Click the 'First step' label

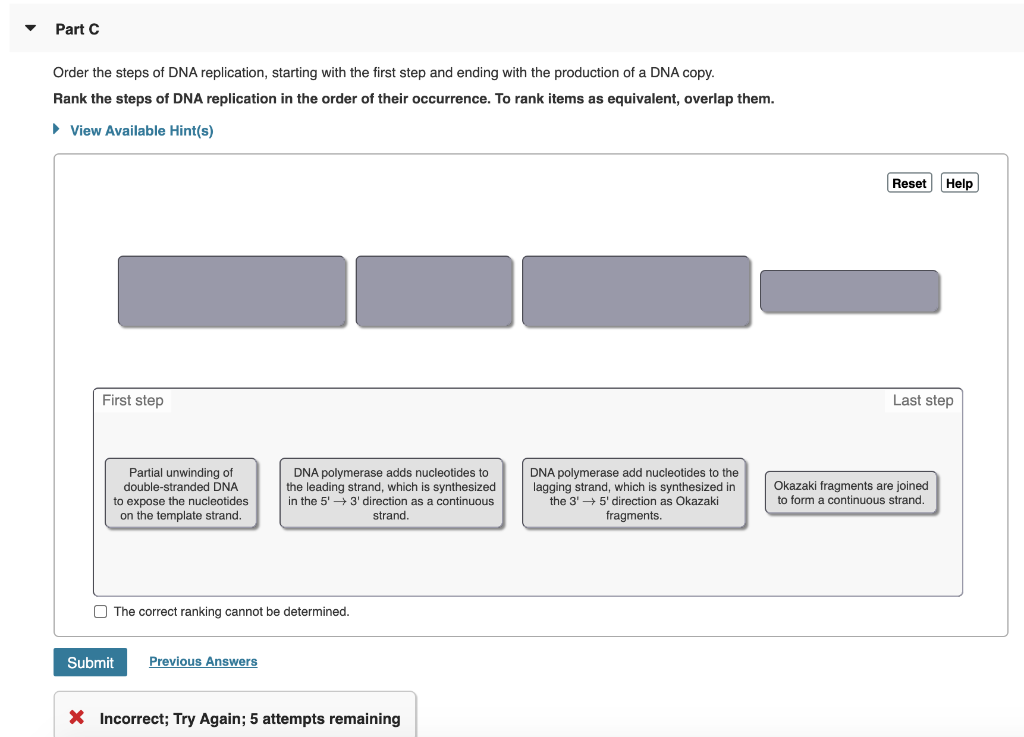tap(133, 400)
